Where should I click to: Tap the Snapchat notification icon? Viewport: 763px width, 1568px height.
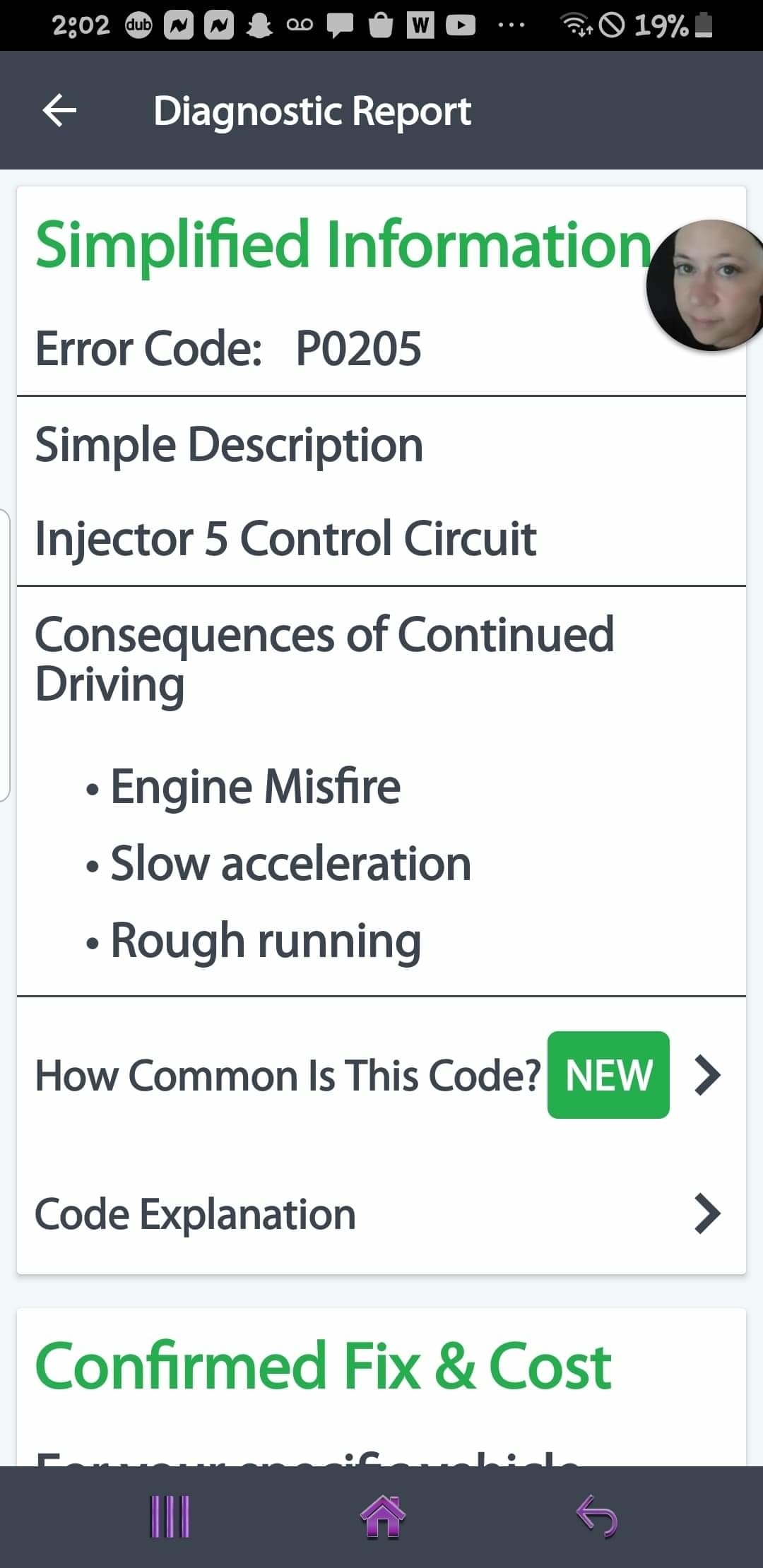pyautogui.click(x=259, y=26)
